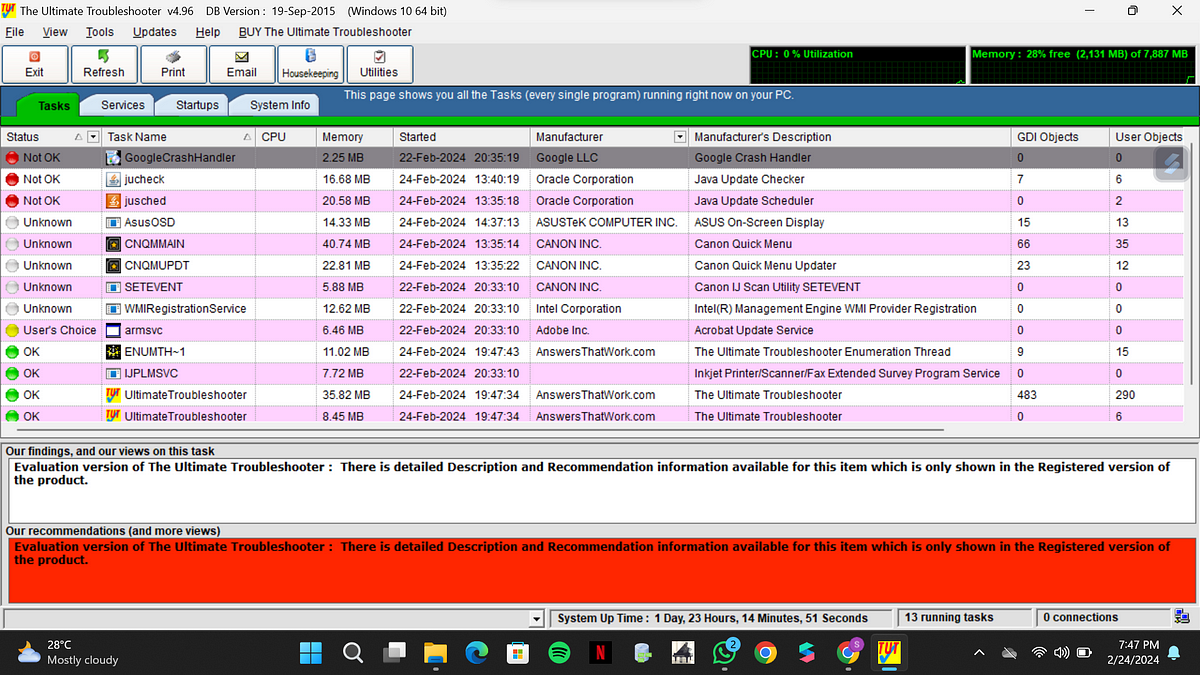
Task: Click the Exit toolbar button
Action: (x=35, y=65)
